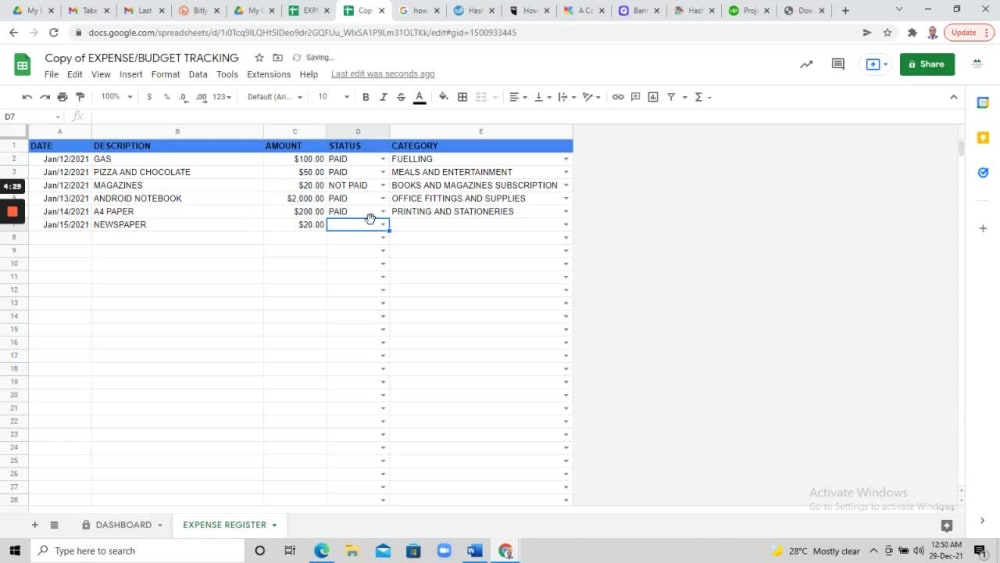This screenshot has height=563, width=1000.
Task: Format selection as currency
Action: point(149,97)
